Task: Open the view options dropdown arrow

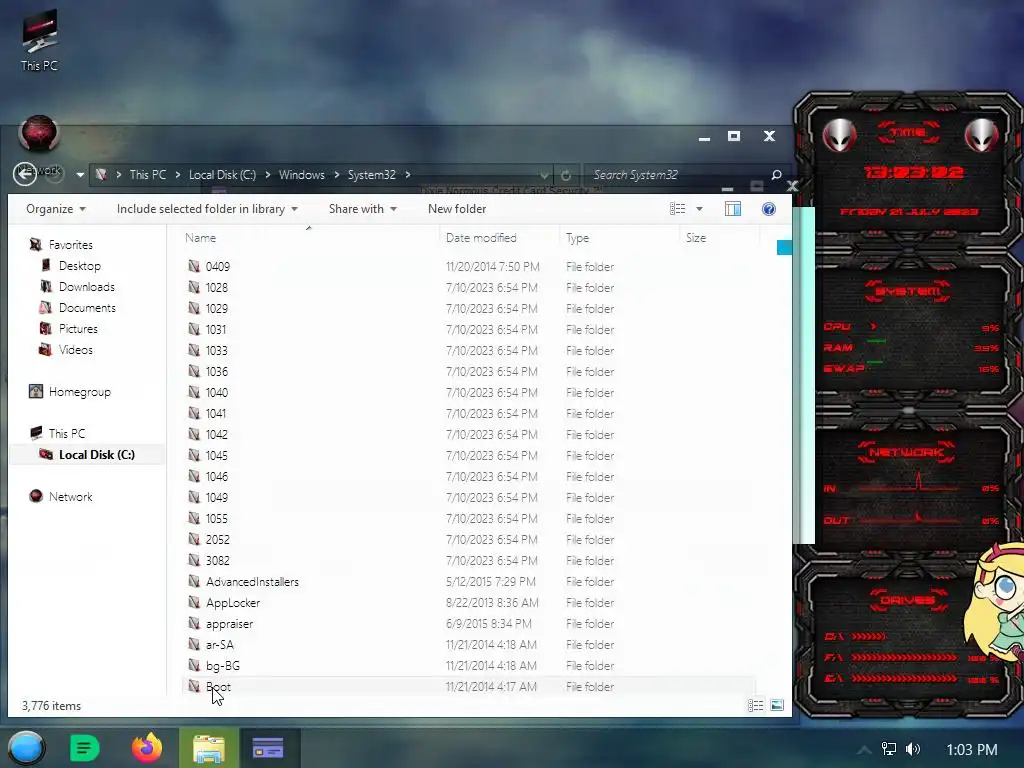Action: [699, 209]
